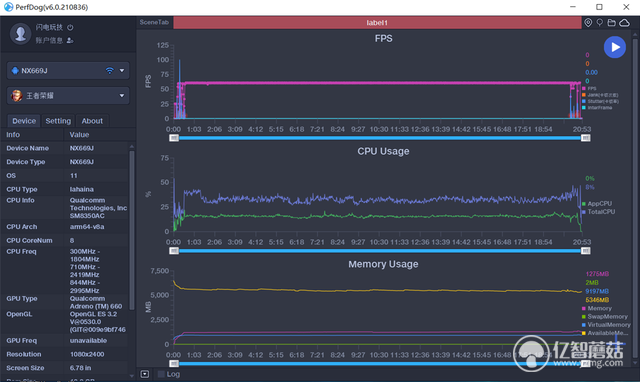Toggle the Log checkbox
The height and width of the screenshot is (382, 640).
coord(161,374)
